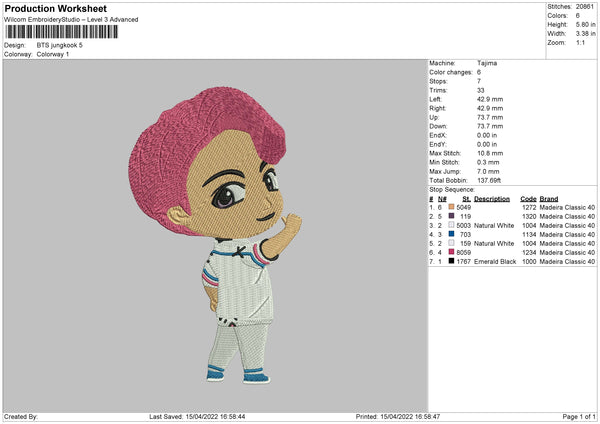Click the 159 Natural White swatch
This screenshot has width=600, height=424.
click(x=451, y=243)
